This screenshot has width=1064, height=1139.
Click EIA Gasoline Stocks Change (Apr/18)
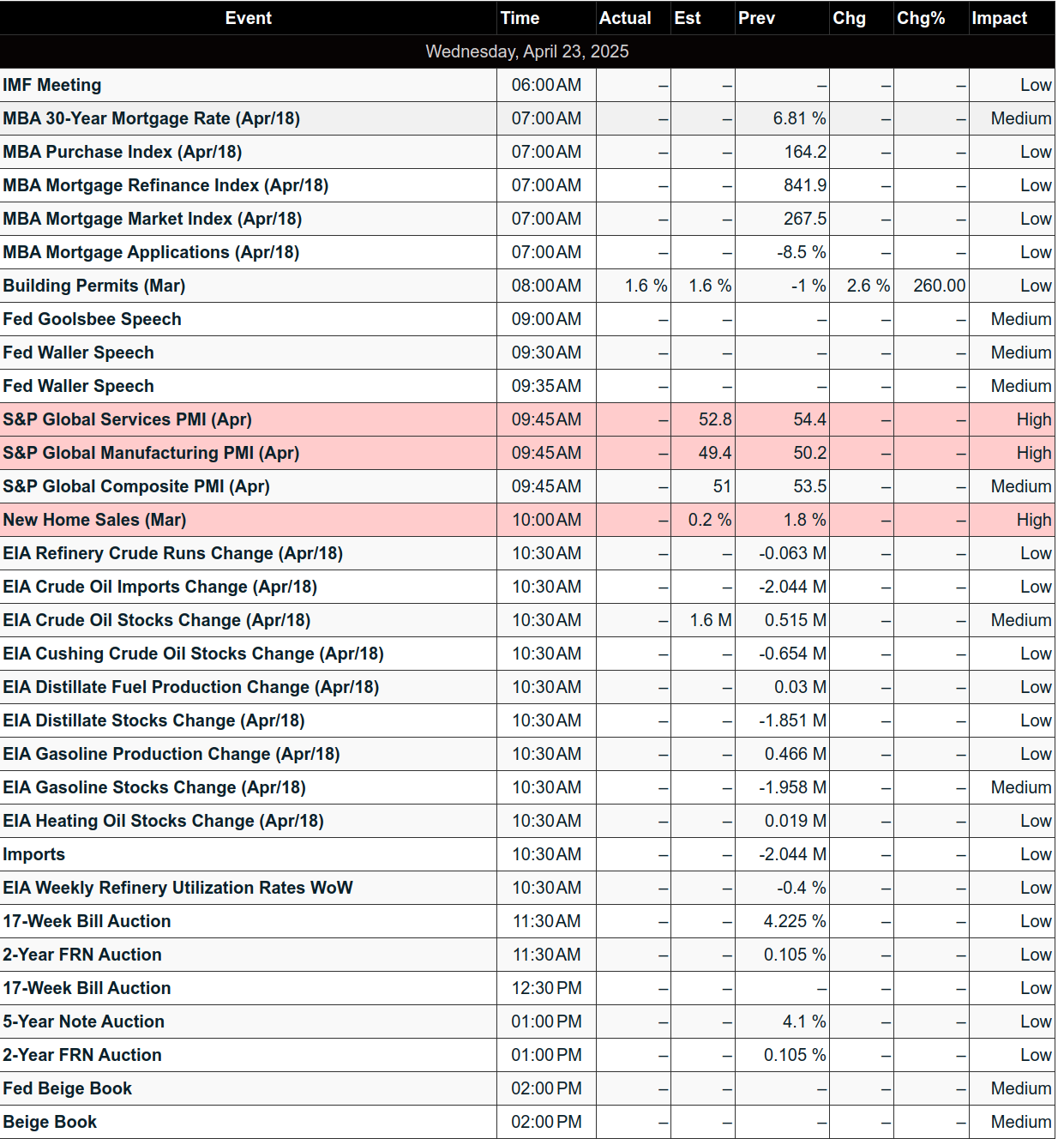click(153, 787)
